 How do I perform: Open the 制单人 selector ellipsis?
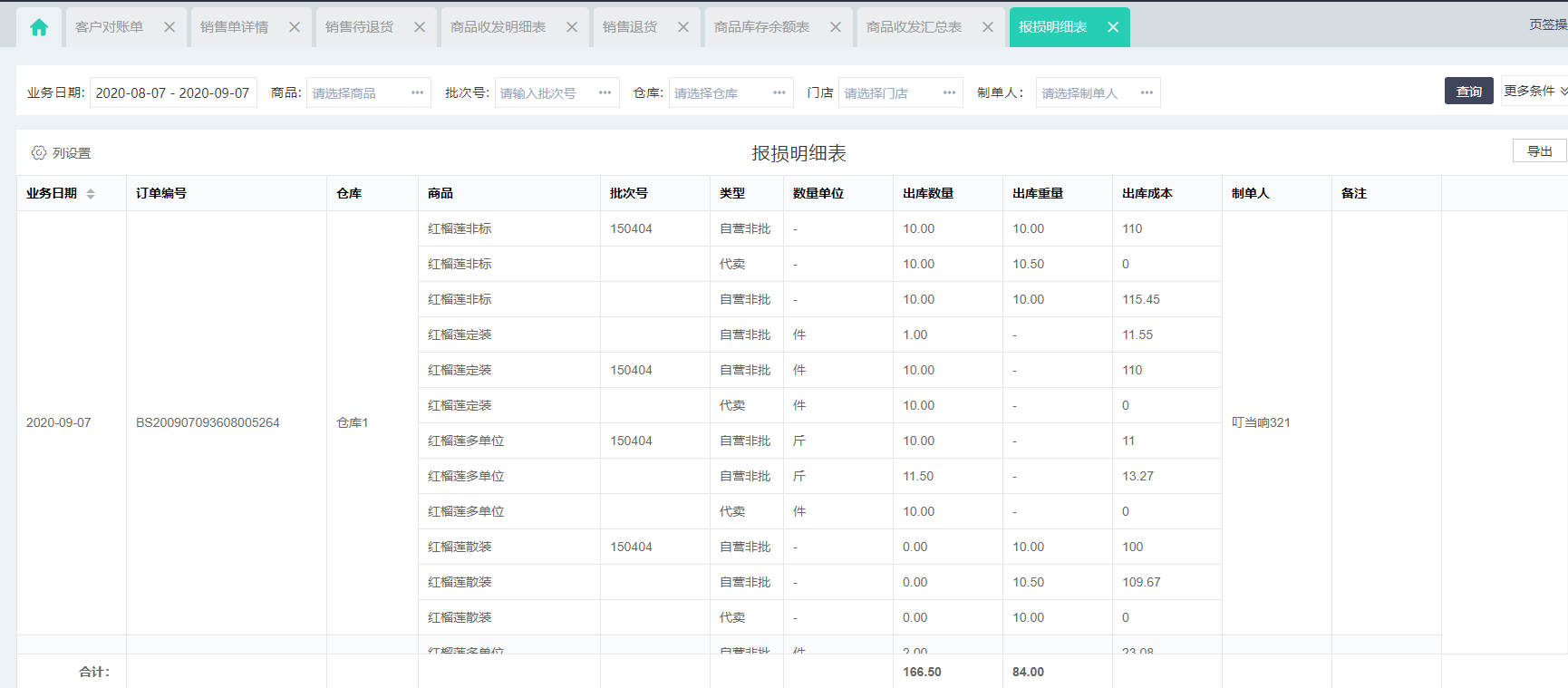click(x=1147, y=93)
